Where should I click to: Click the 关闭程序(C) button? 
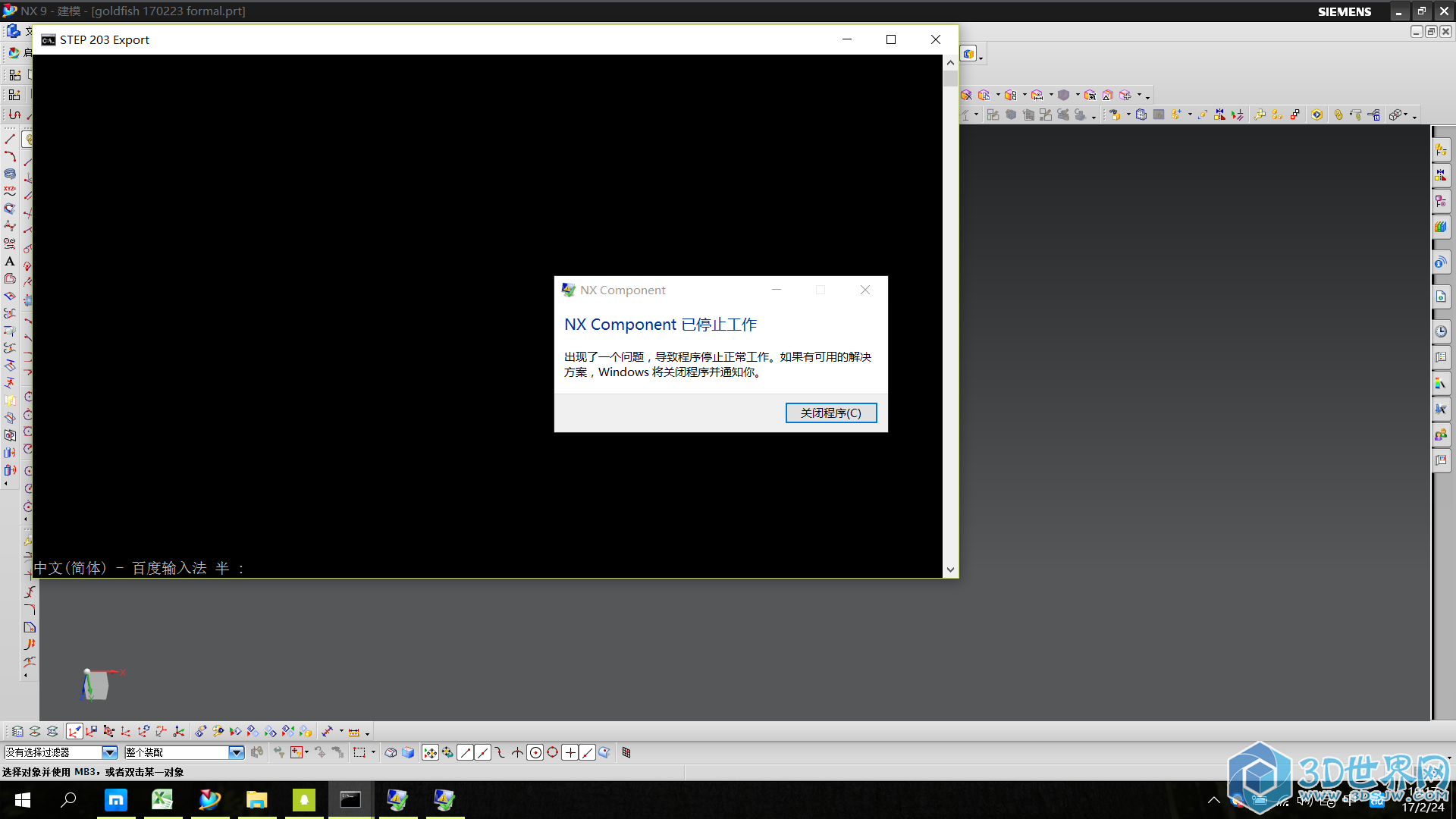(831, 413)
